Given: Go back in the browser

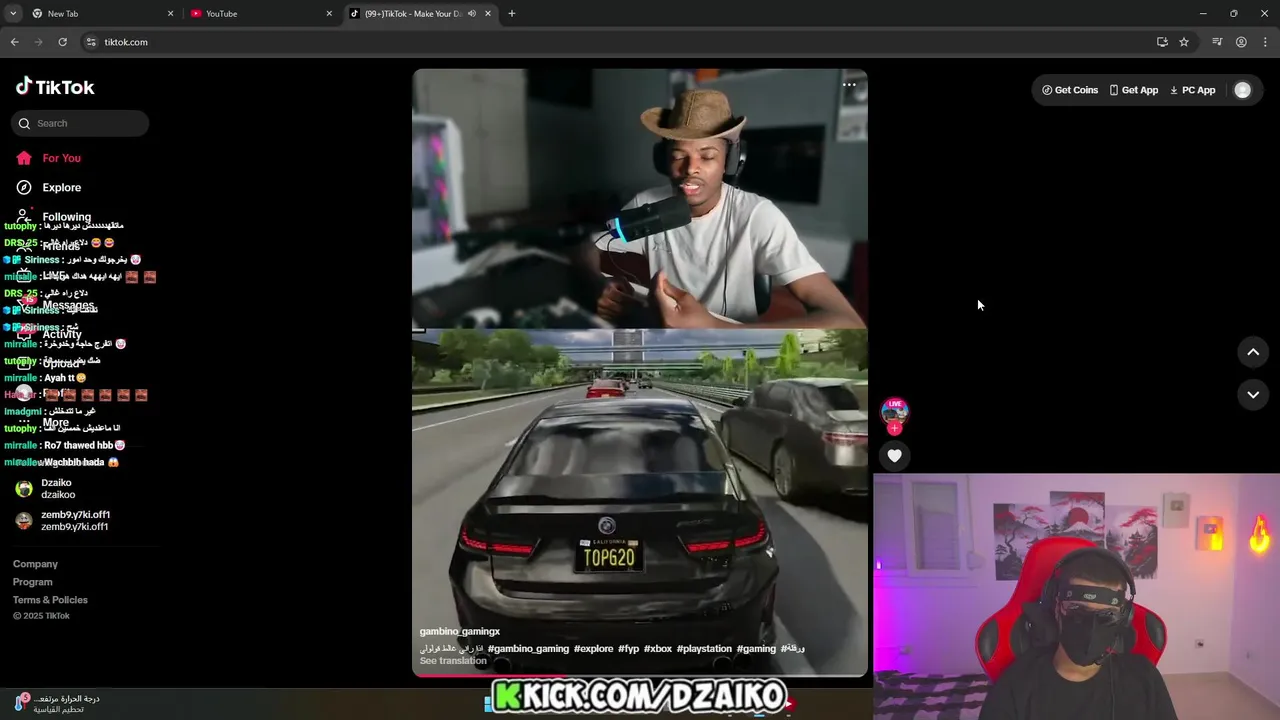Looking at the screenshot, I should pos(14,42).
